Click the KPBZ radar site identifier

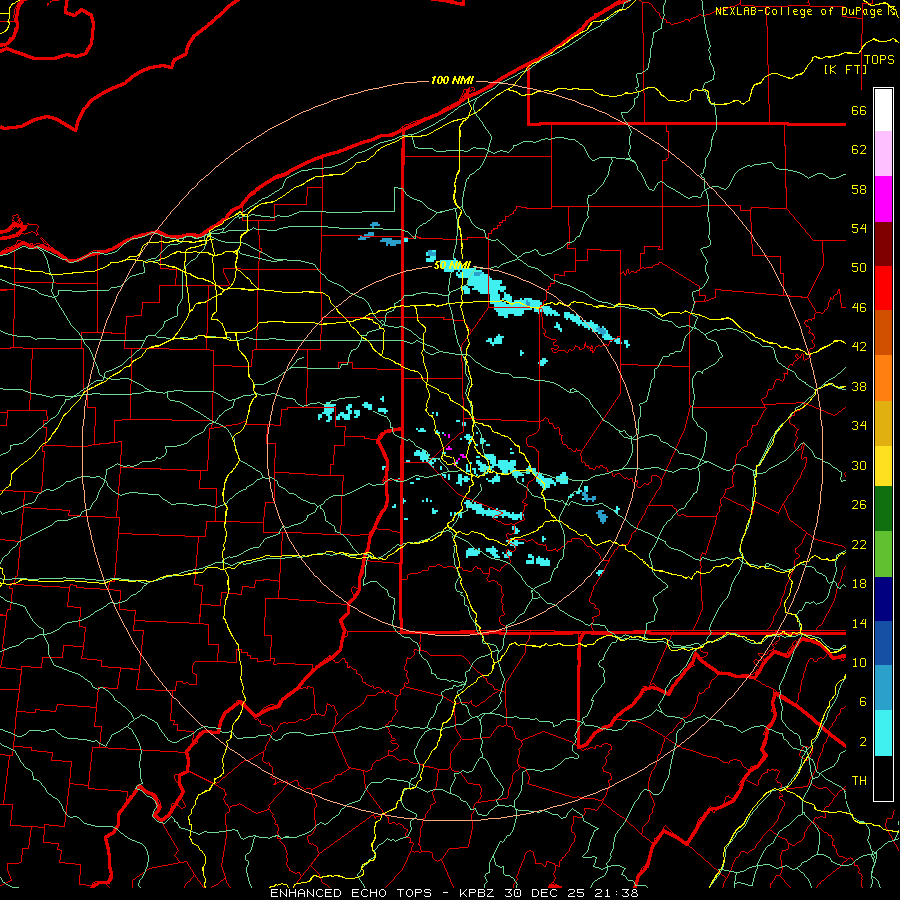479,893
